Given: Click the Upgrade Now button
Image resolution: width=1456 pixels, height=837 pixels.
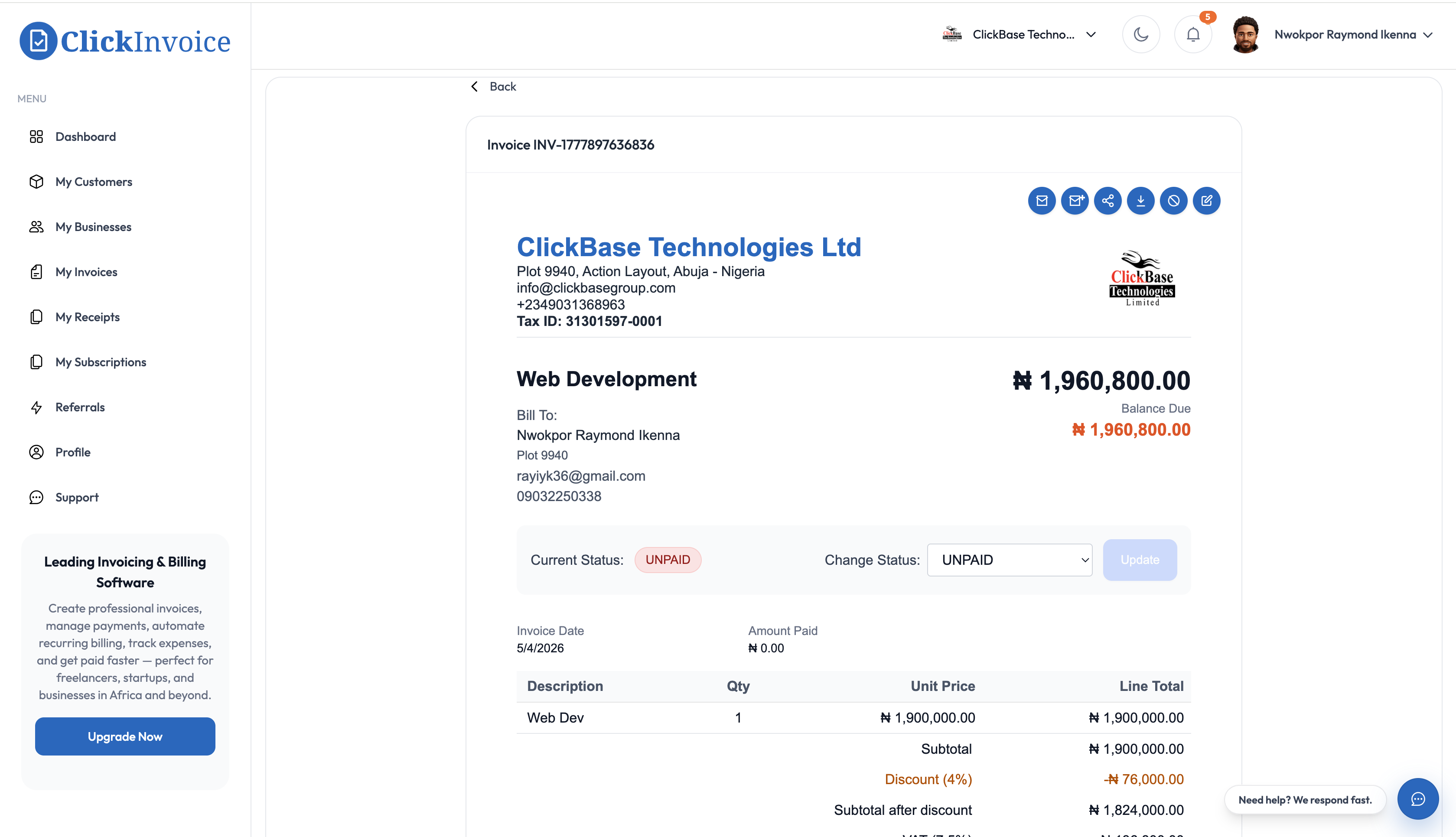Looking at the screenshot, I should 125,736.
